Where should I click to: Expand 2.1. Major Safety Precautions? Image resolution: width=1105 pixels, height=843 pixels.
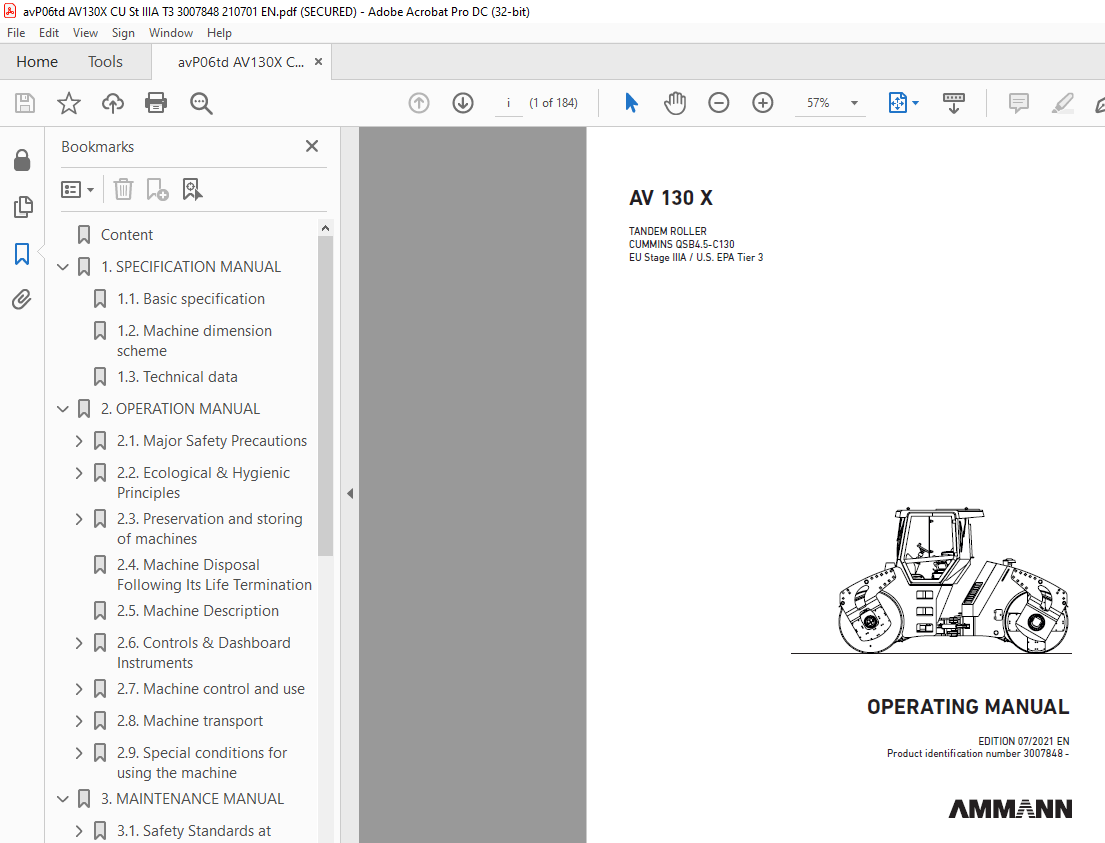click(x=79, y=441)
